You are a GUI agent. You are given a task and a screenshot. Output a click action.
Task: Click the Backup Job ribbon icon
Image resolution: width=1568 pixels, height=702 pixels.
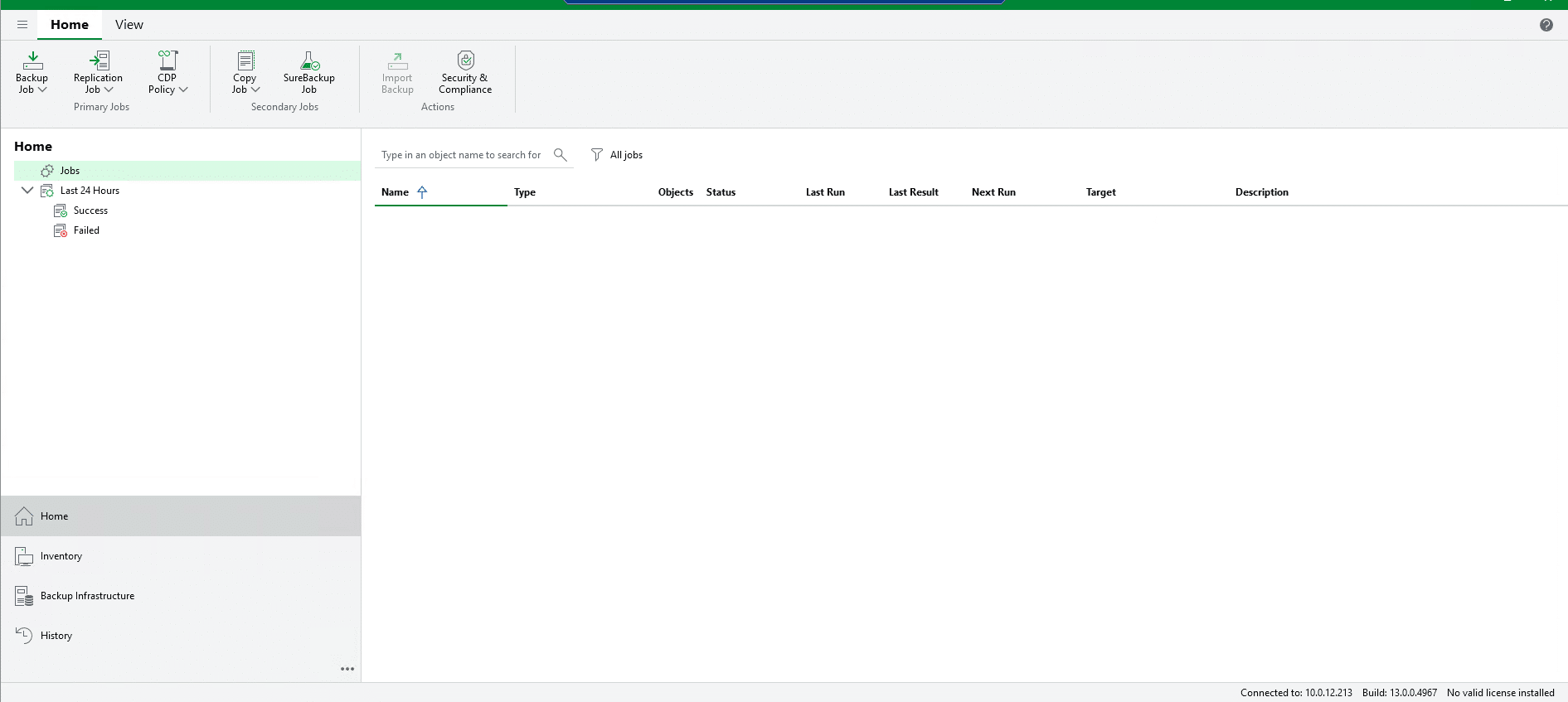(x=32, y=61)
